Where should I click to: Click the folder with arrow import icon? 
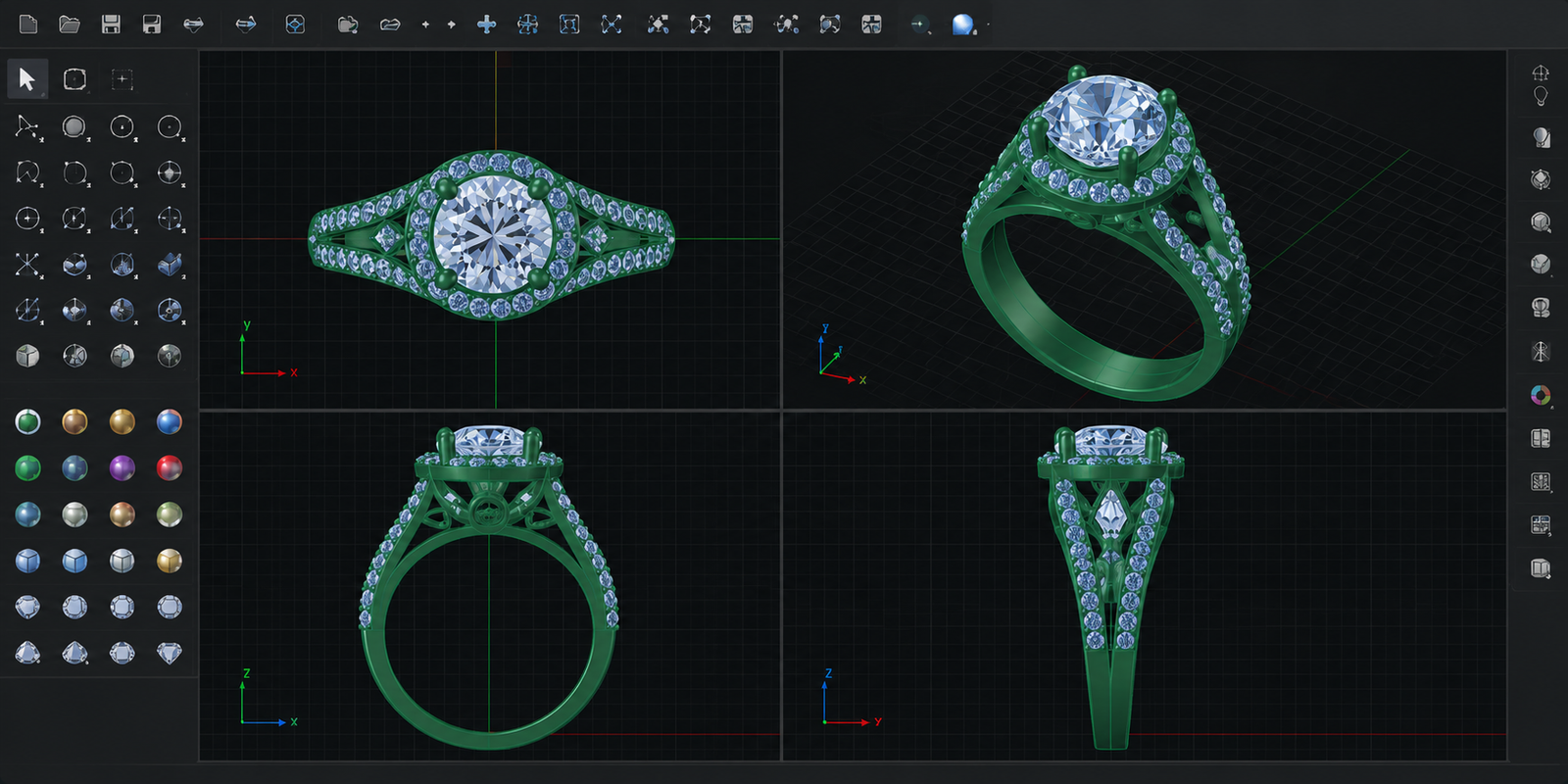click(347, 24)
